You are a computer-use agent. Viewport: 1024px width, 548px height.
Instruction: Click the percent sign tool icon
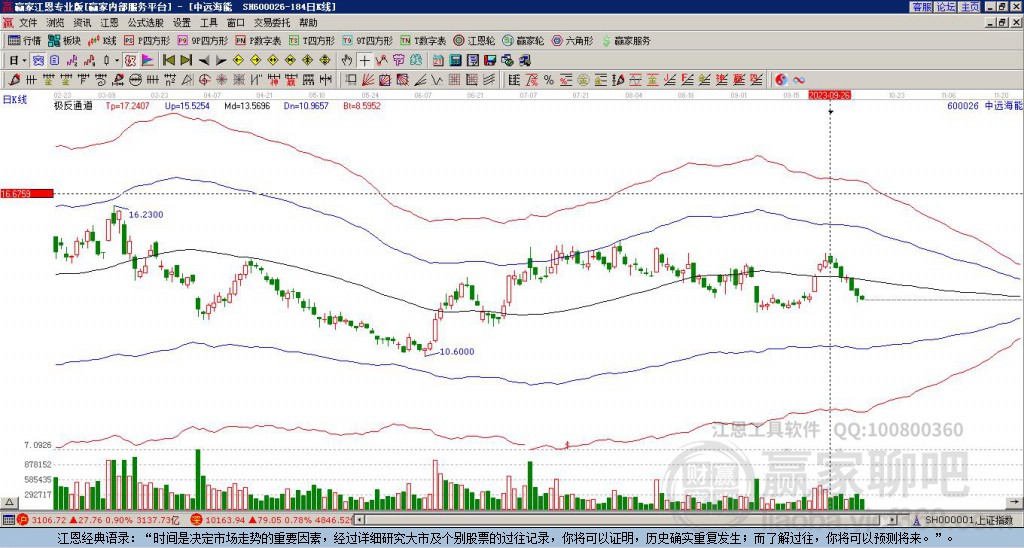549,80
